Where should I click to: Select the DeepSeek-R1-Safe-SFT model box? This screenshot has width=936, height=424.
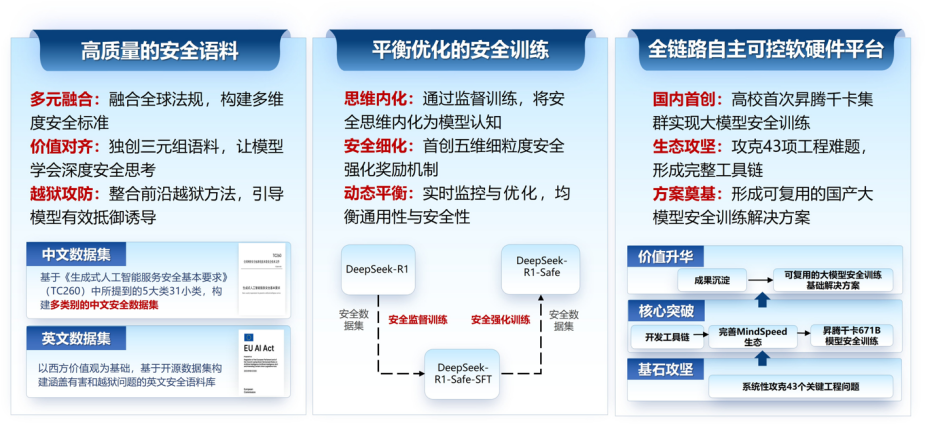coord(463,374)
